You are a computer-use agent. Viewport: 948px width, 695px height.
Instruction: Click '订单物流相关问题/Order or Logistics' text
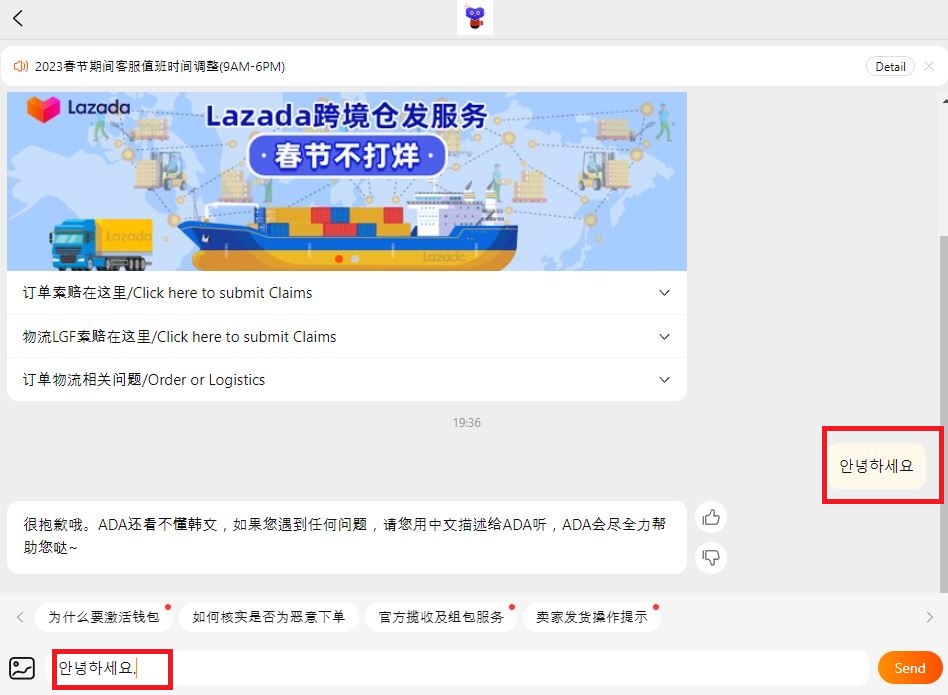coord(144,380)
